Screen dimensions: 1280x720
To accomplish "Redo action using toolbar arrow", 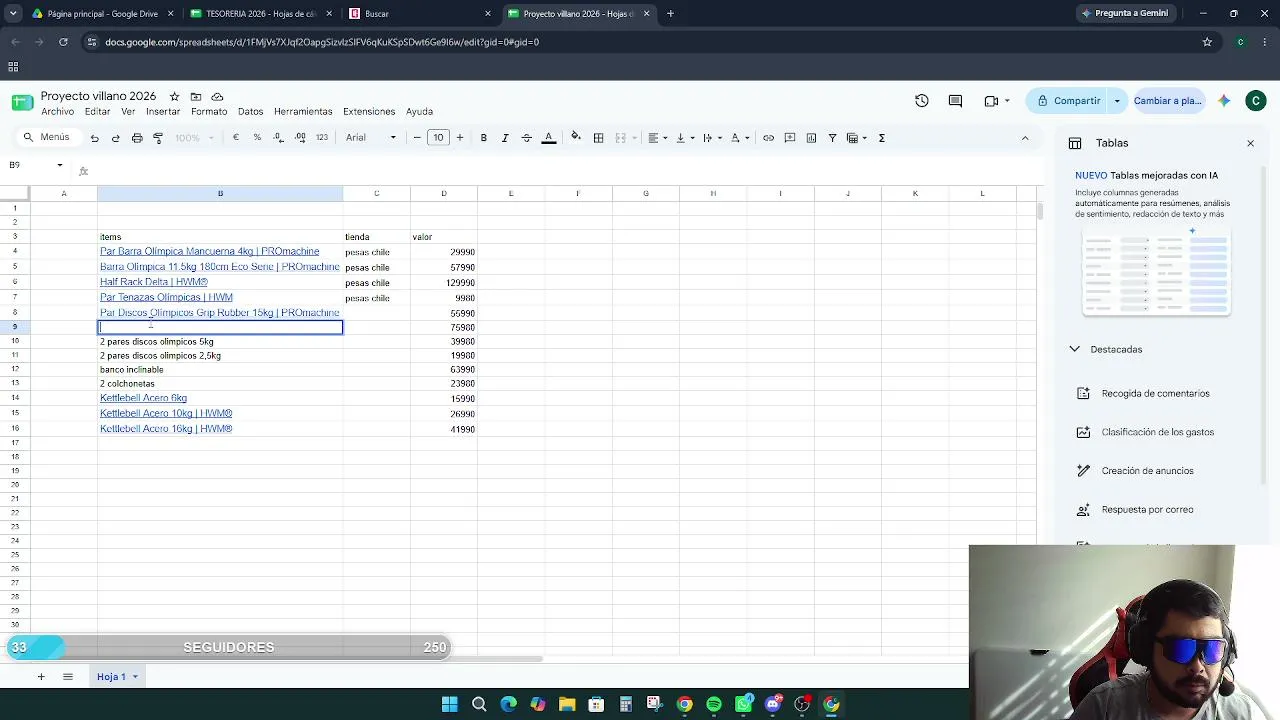I will [x=115, y=138].
